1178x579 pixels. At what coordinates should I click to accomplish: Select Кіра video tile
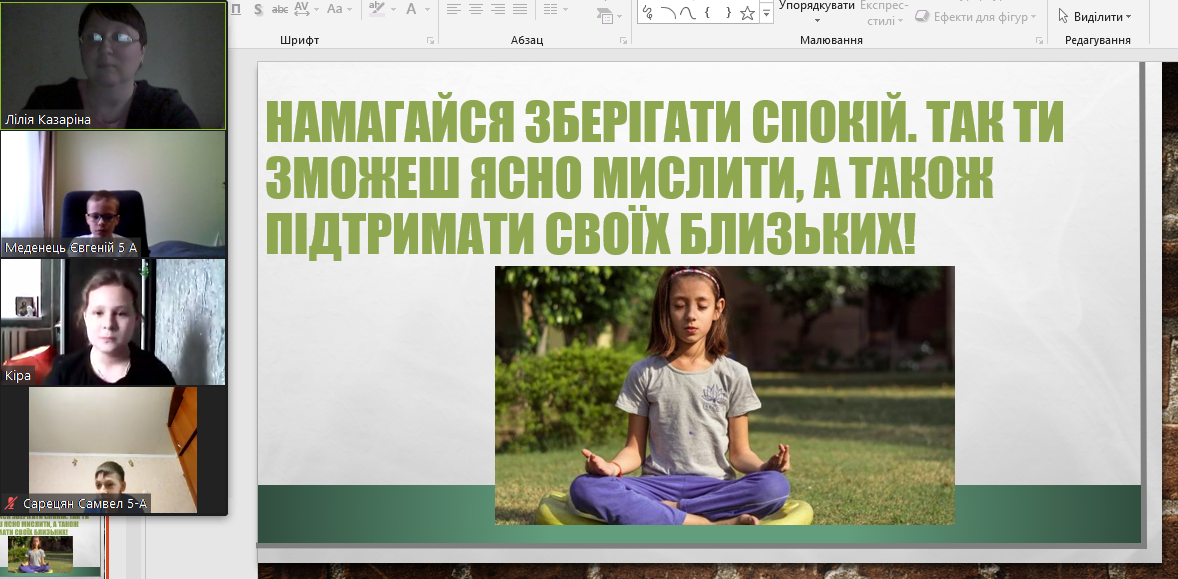113,322
